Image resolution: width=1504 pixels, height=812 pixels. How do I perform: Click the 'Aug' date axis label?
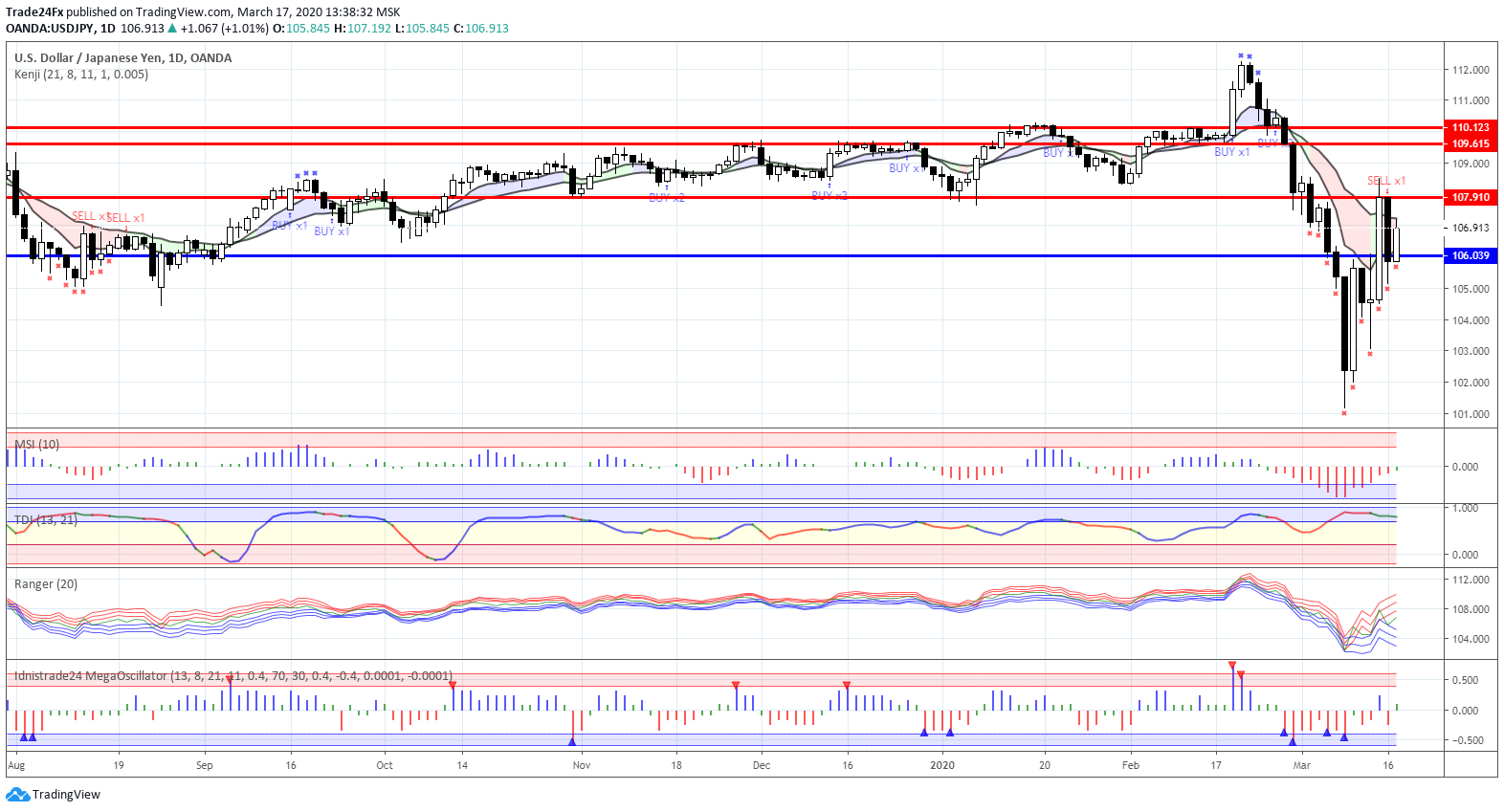click(x=16, y=765)
